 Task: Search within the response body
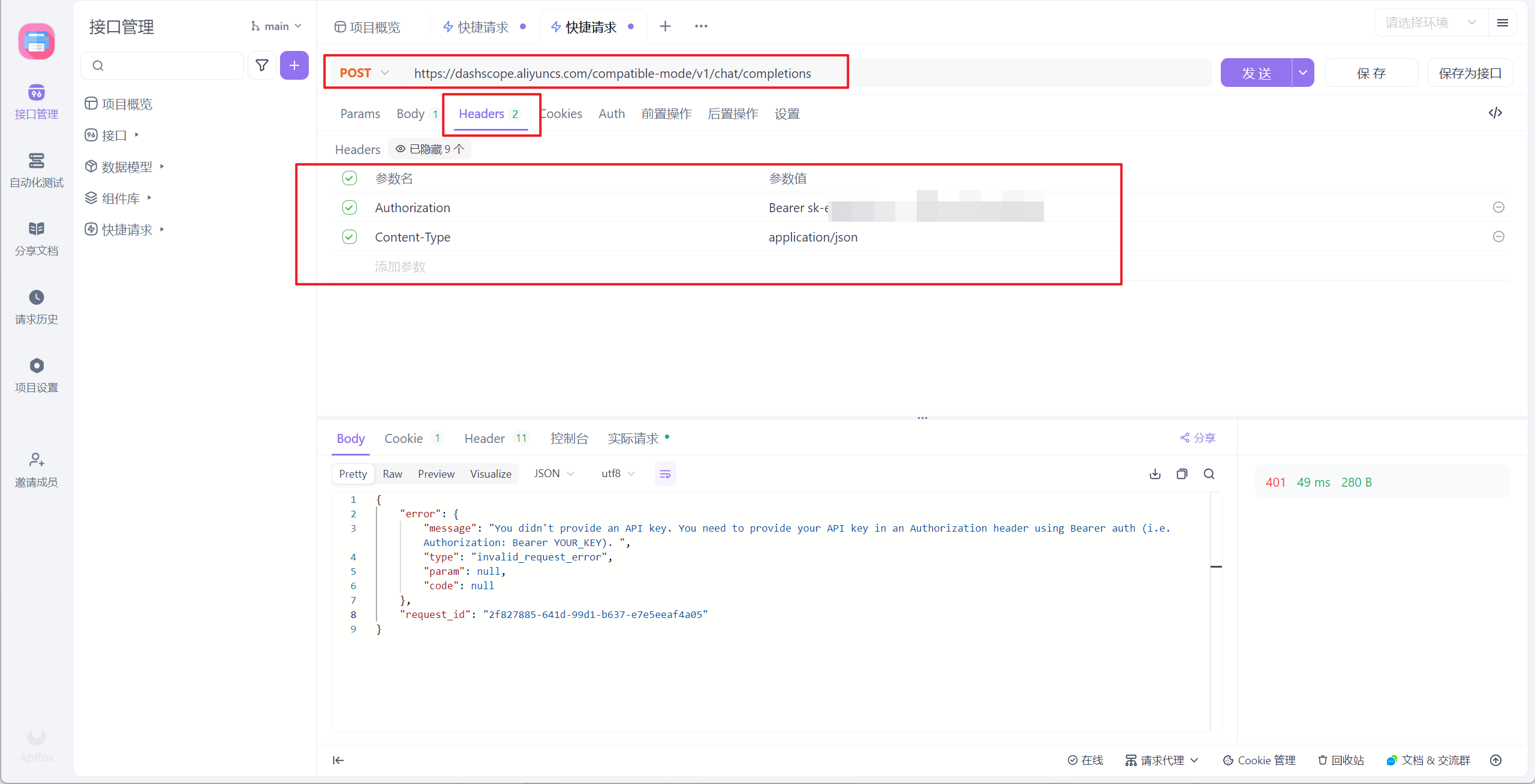[x=1209, y=474]
